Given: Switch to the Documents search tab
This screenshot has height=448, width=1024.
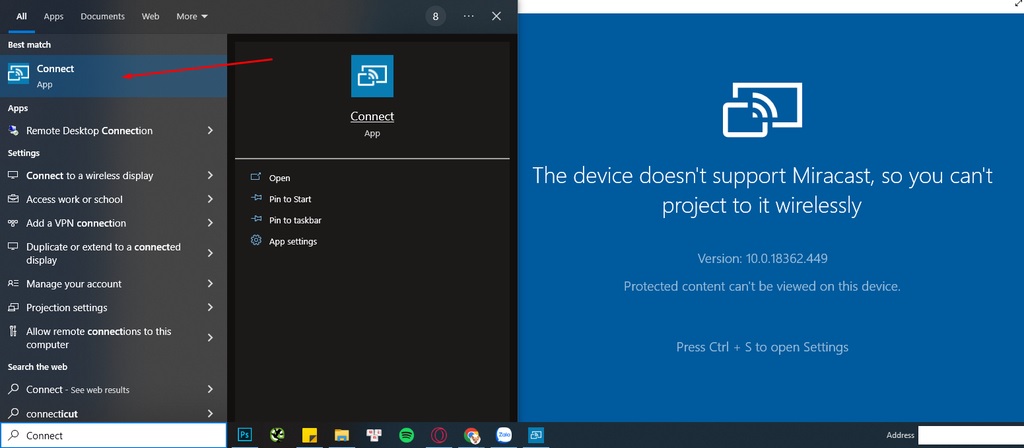Looking at the screenshot, I should (x=102, y=17).
